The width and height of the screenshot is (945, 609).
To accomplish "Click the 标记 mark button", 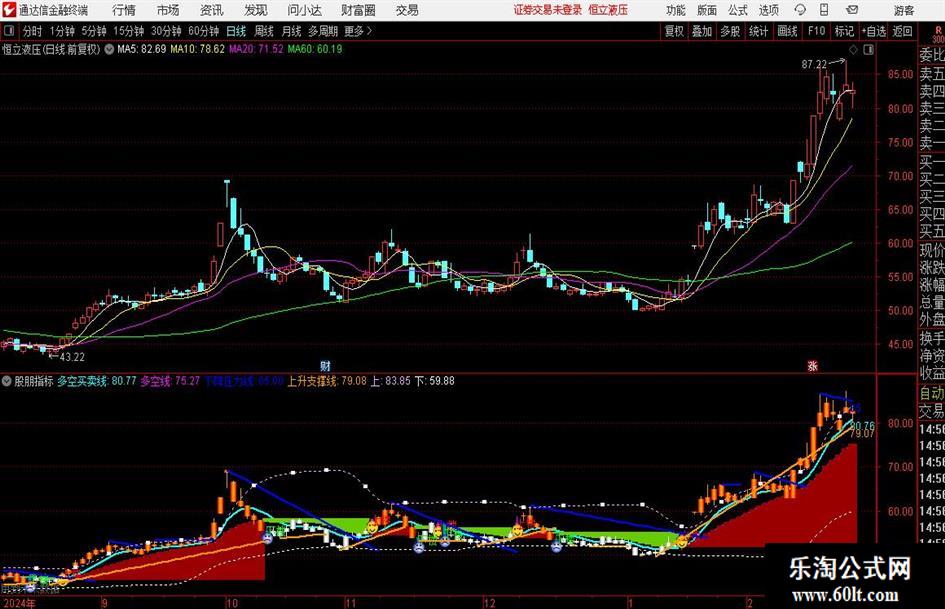I will click(844, 31).
